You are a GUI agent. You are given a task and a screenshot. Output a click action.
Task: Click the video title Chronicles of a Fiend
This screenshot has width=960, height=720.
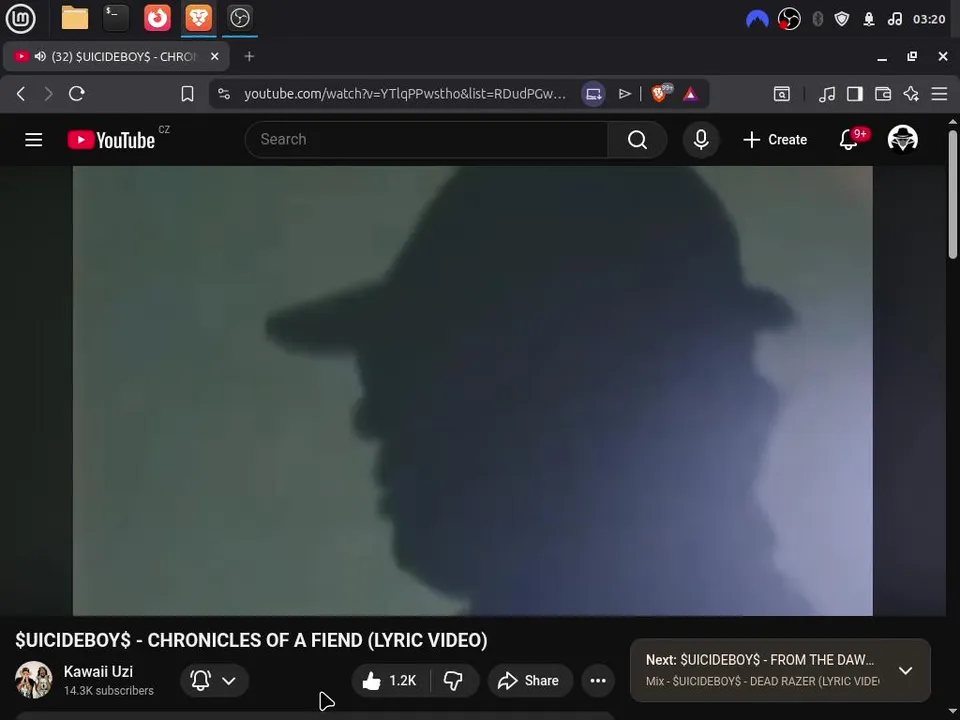tap(251, 640)
